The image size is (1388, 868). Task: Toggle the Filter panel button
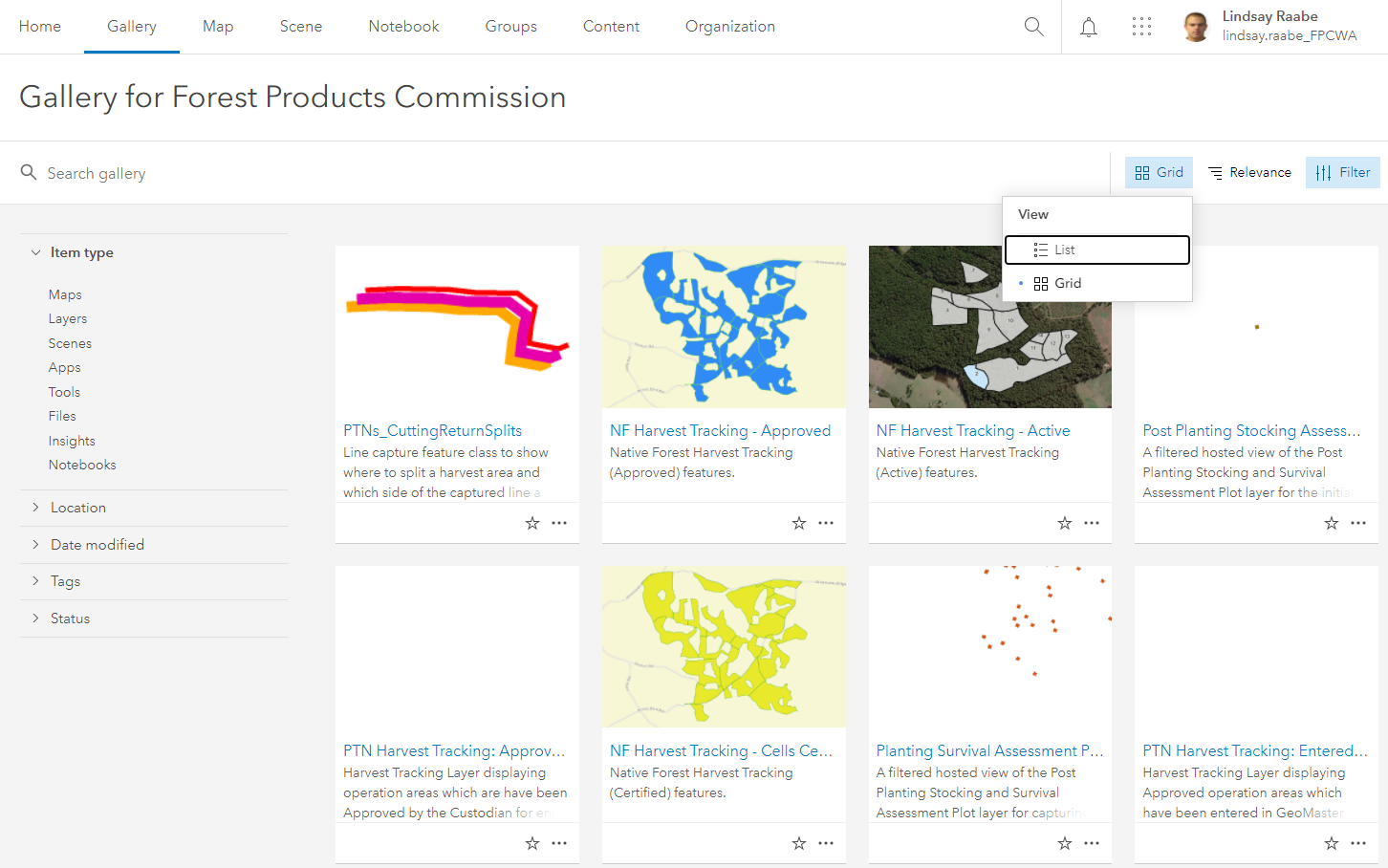point(1343,172)
